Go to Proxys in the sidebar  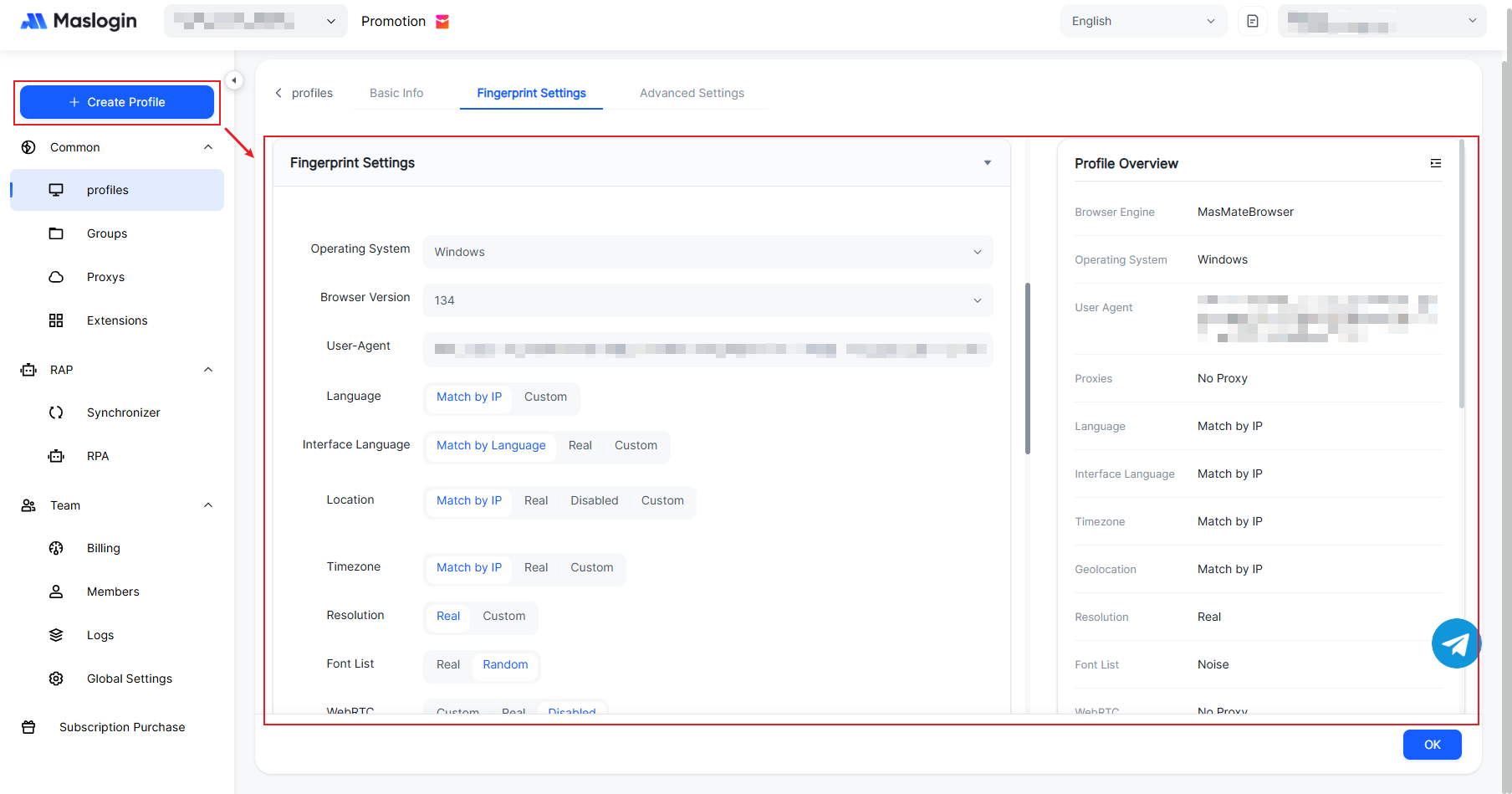coord(105,277)
